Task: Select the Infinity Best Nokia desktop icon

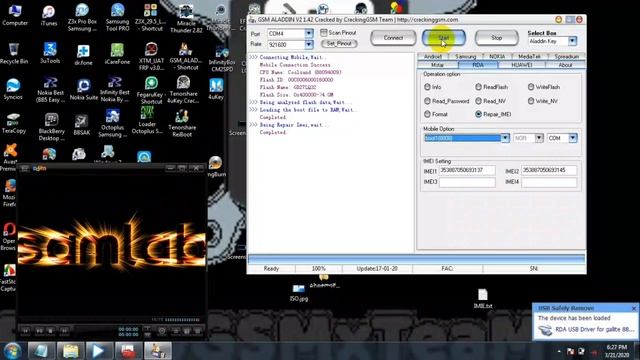Action: coord(115,89)
